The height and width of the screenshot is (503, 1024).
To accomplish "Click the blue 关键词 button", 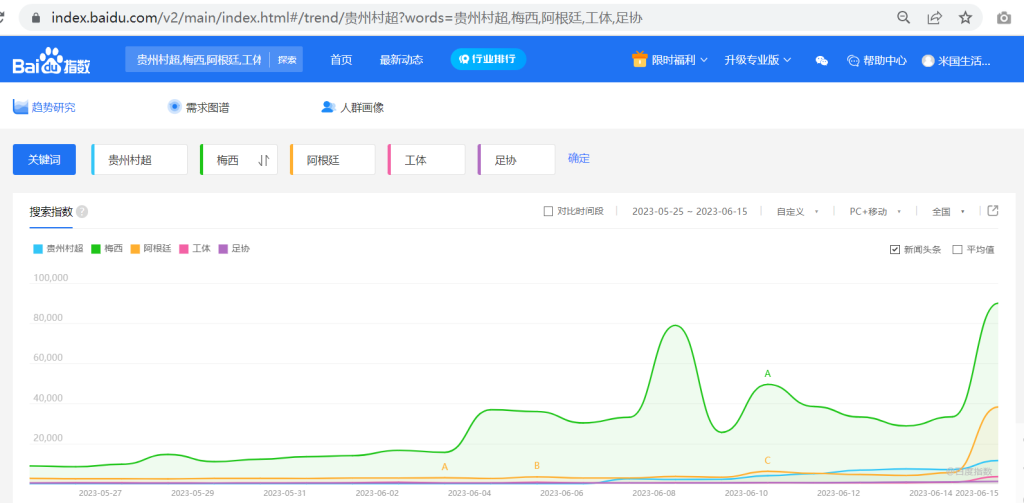I will click(x=44, y=159).
